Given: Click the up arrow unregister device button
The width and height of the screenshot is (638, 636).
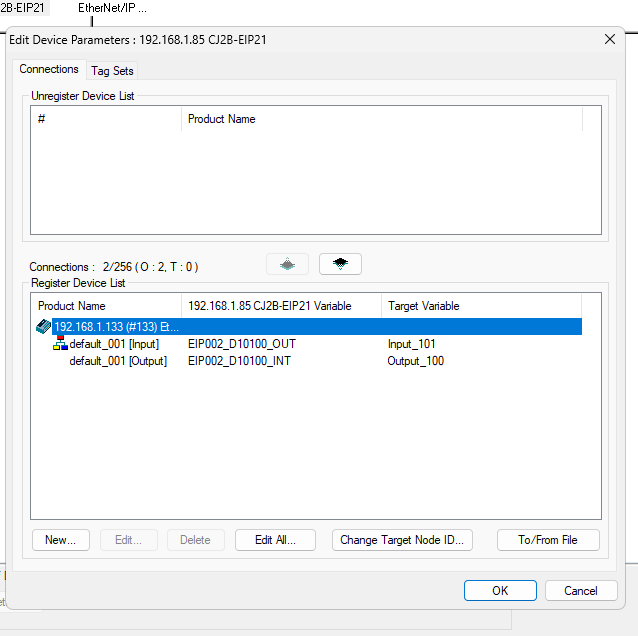Looking at the screenshot, I should click(287, 264).
